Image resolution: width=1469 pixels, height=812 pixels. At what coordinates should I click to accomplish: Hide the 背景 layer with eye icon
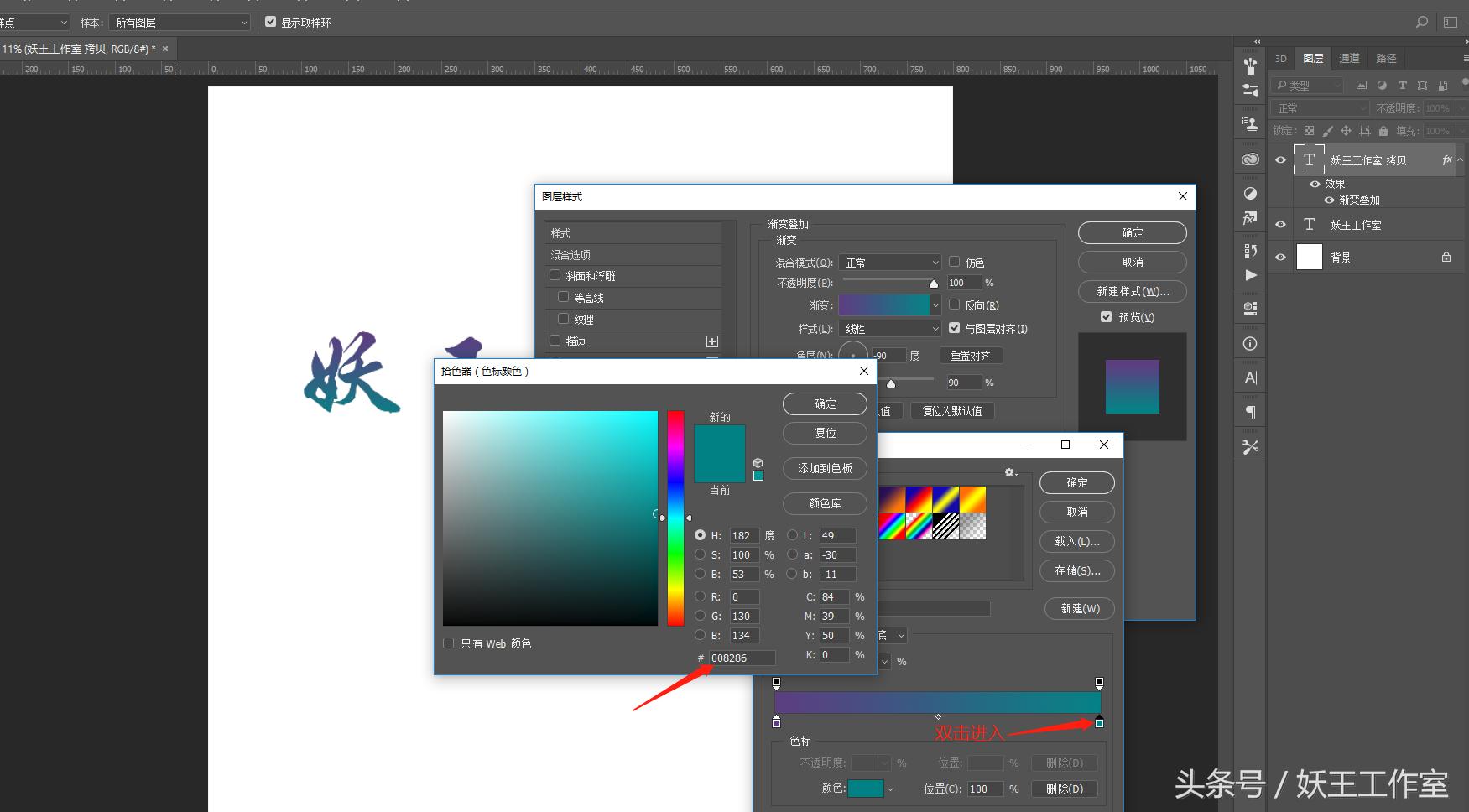(1280, 258)
